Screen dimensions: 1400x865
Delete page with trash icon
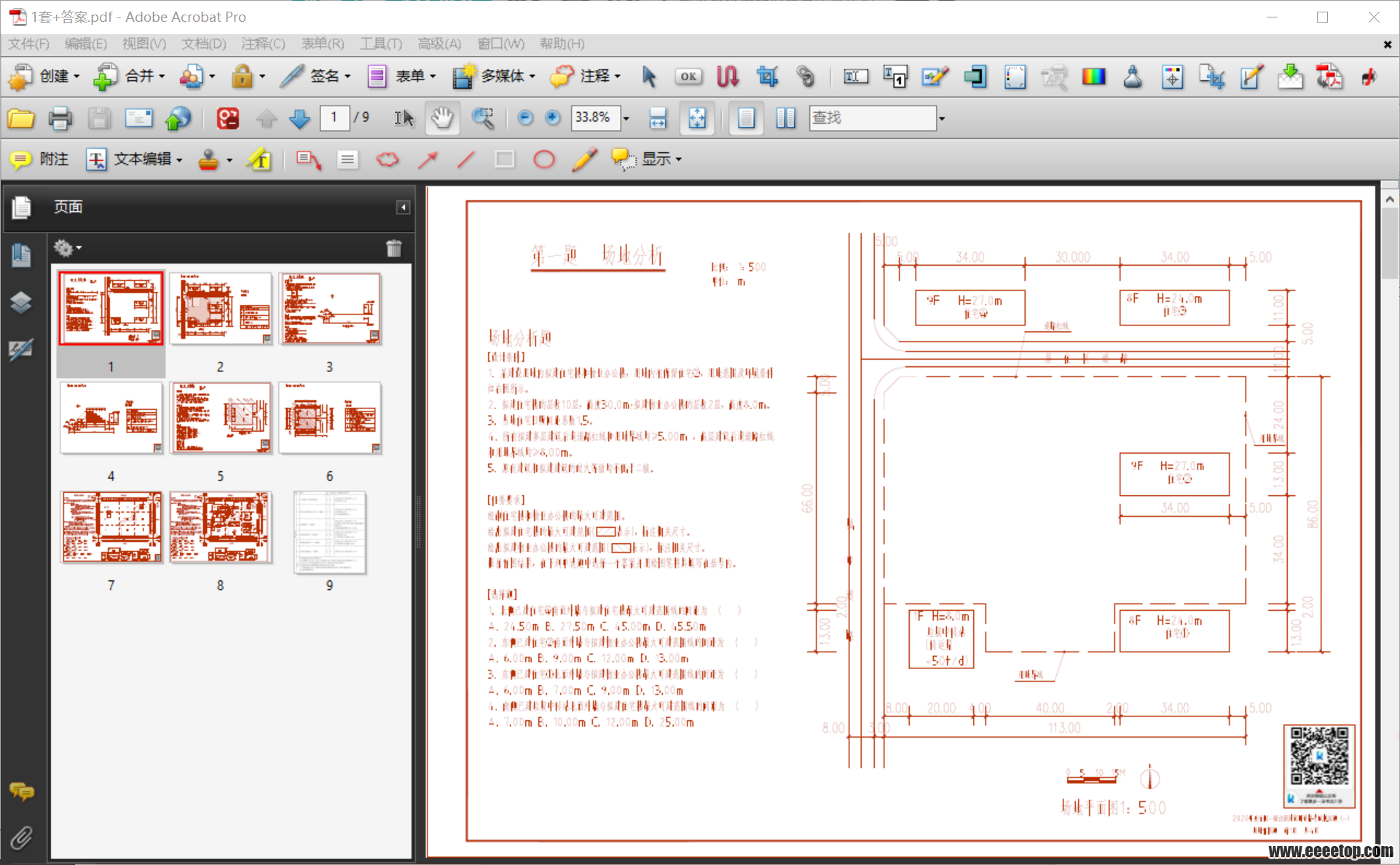click(394, 248)
